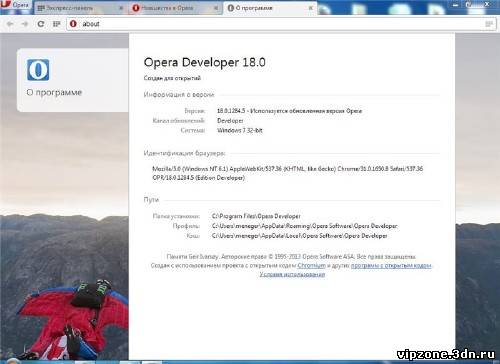Close the Экспресс-панель tab
Image resolution: width=500 pixels, height=364 pixels.
tap(121, 8)
